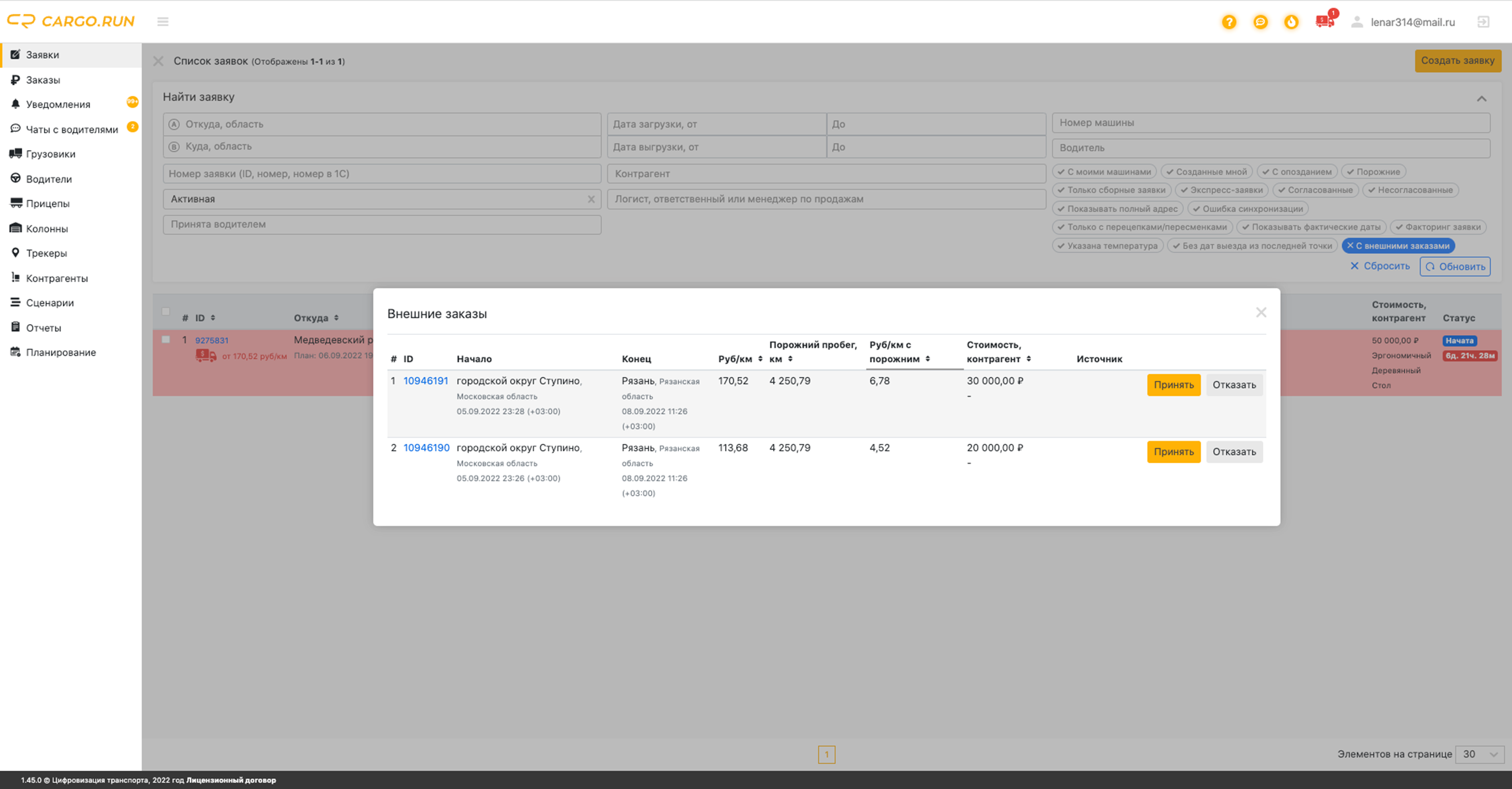
Task: Open external order 10946190 link
Action: (x=426, y=447)
